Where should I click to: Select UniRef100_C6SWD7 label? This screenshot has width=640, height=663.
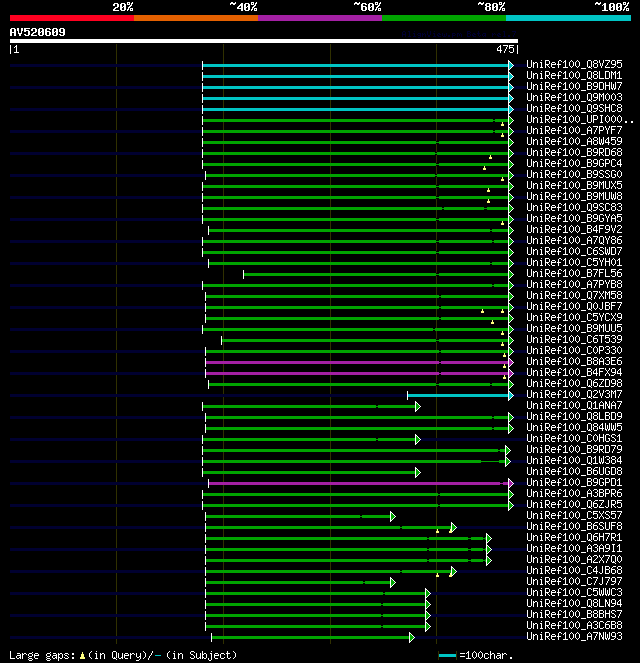point(574,251)
